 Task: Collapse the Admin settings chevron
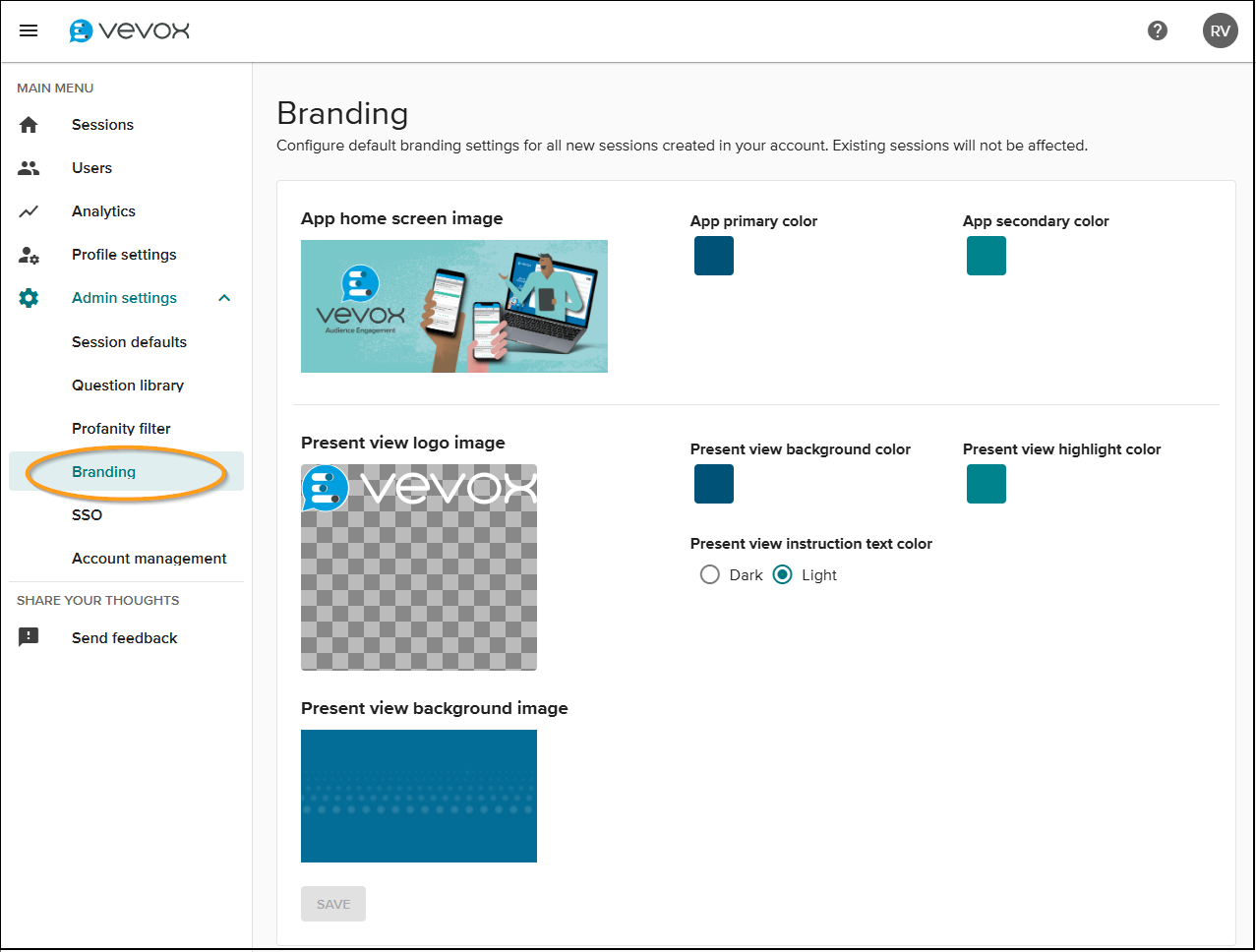click(224, 298)
